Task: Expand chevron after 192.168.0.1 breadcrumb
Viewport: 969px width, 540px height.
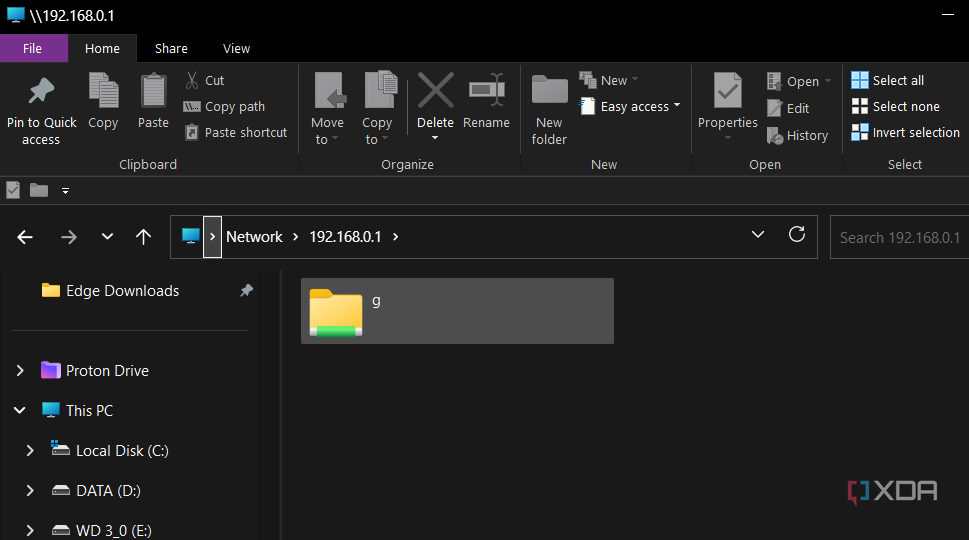Action: [396, 237]
